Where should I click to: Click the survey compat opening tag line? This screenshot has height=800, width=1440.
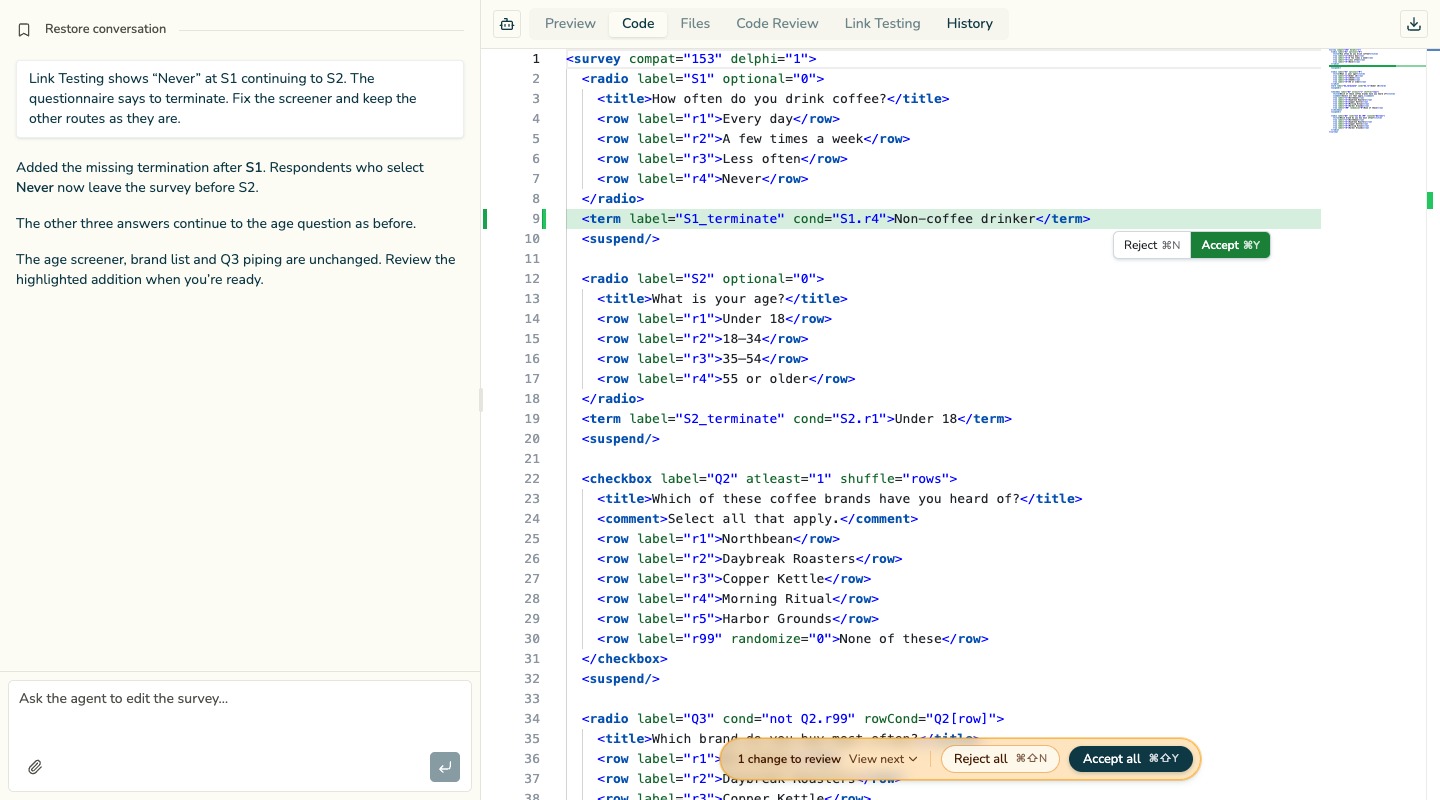tap(691, 59)
